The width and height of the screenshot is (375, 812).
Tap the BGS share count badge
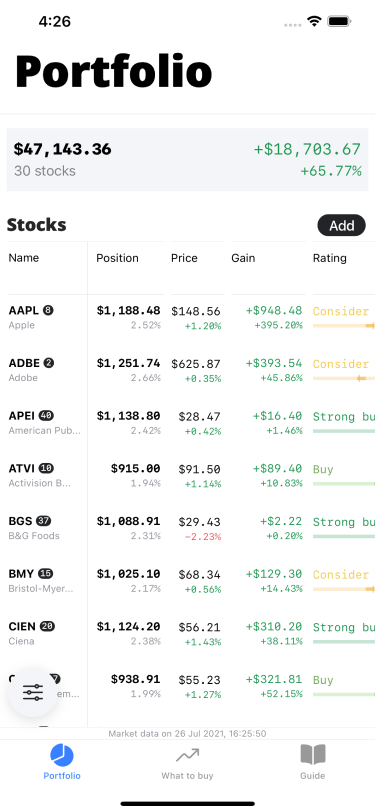pos(44,520)
